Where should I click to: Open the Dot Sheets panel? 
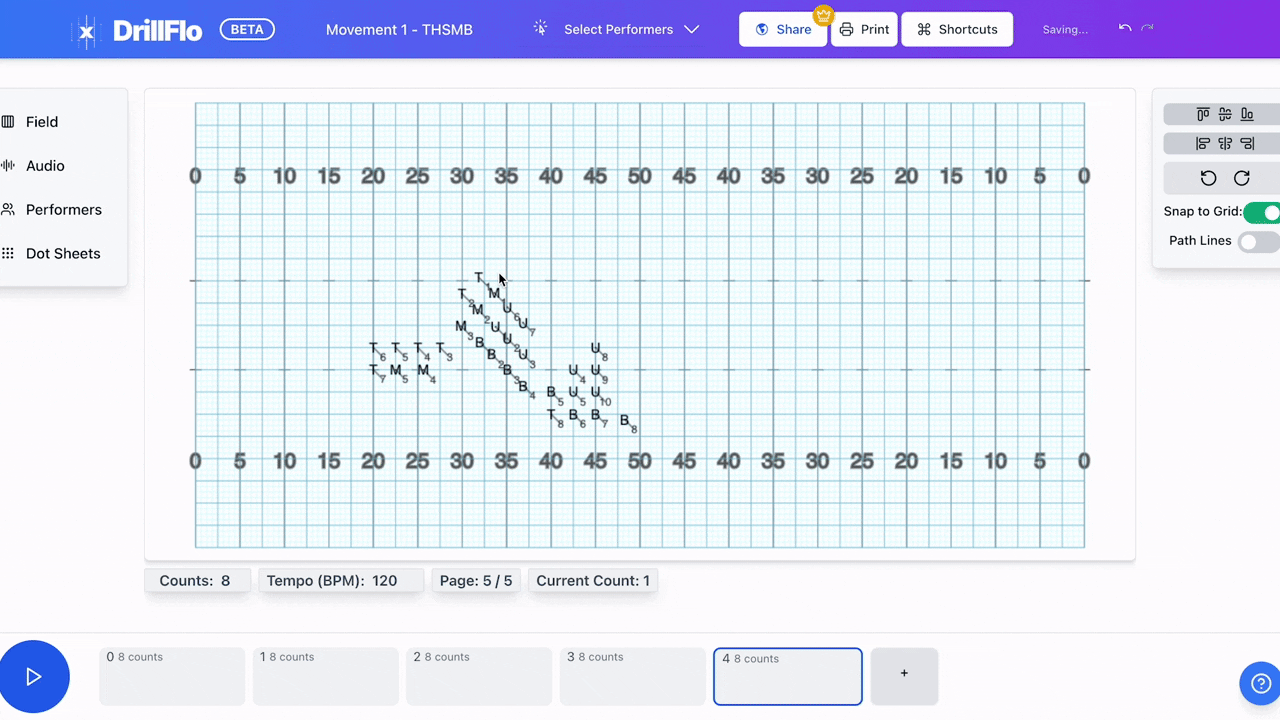coord(62,253)
